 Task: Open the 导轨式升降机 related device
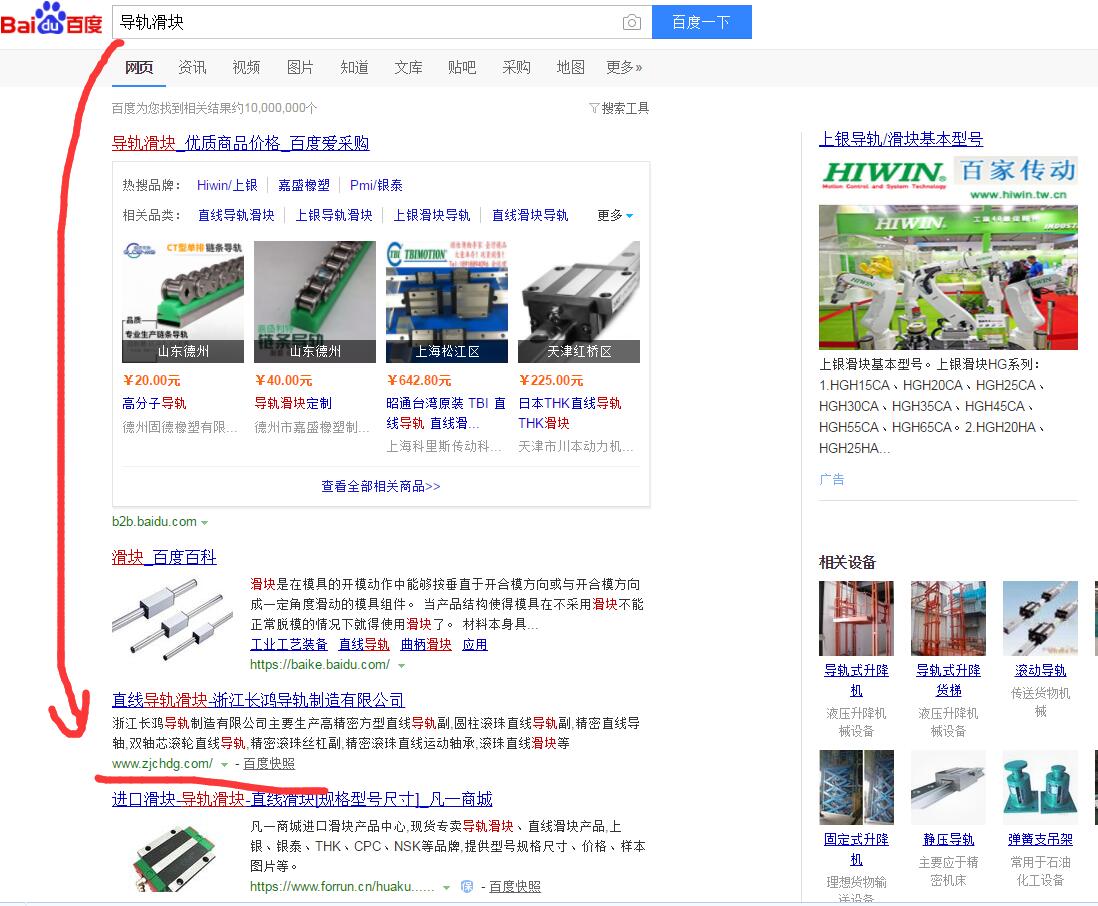click(x=856, y=680)
